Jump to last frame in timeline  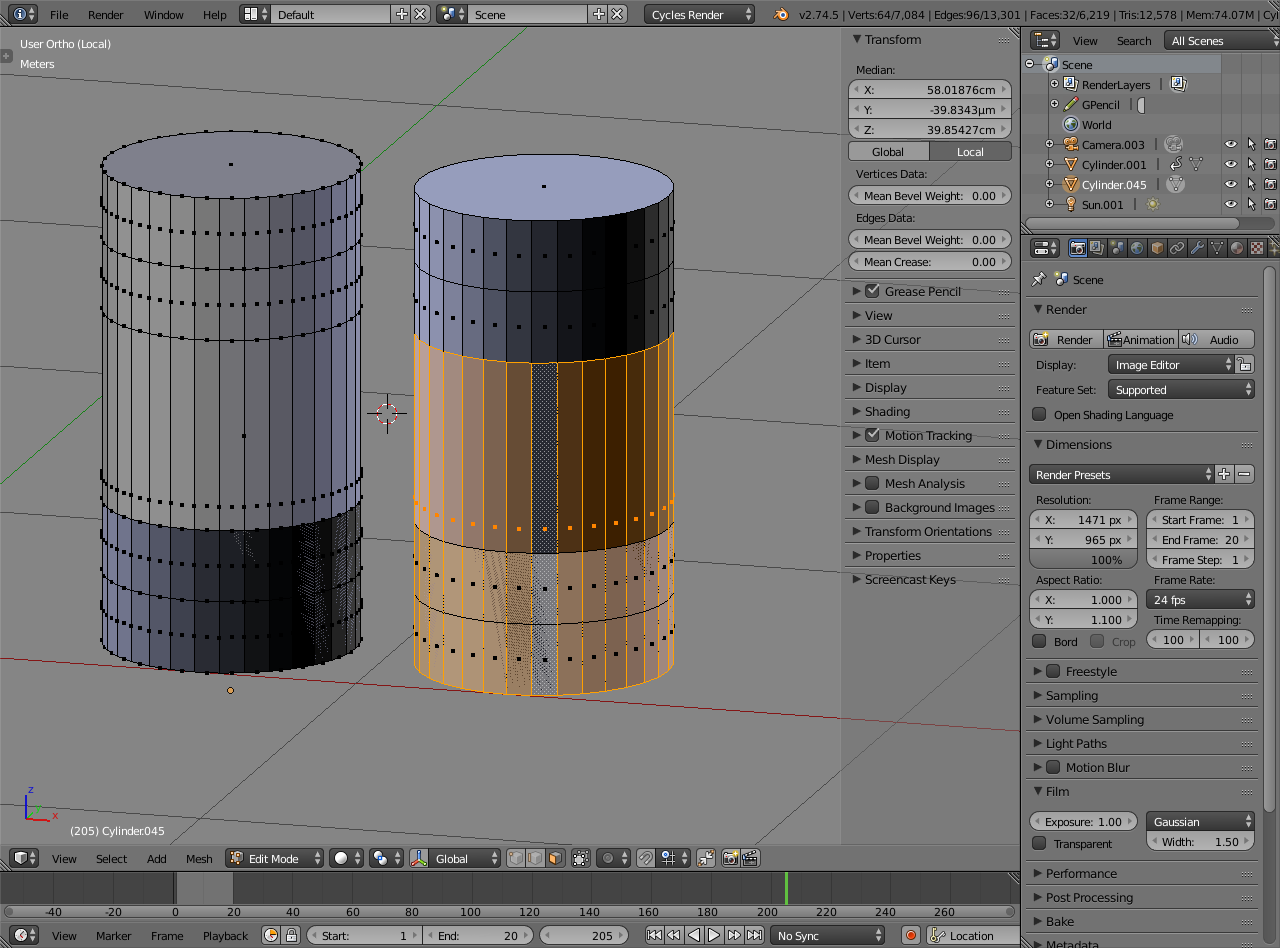click(754, 936)
